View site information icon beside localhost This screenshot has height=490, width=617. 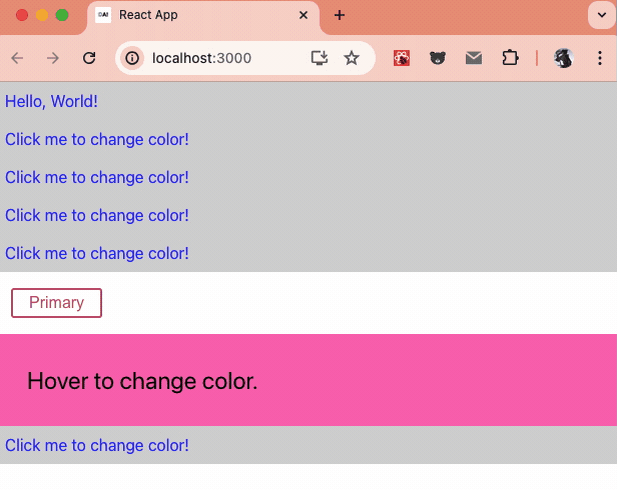point(132,58)
